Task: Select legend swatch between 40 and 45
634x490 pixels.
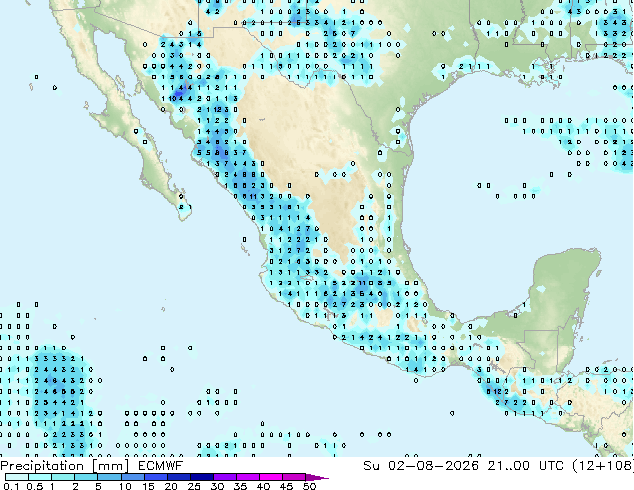Action: (271, 477)
